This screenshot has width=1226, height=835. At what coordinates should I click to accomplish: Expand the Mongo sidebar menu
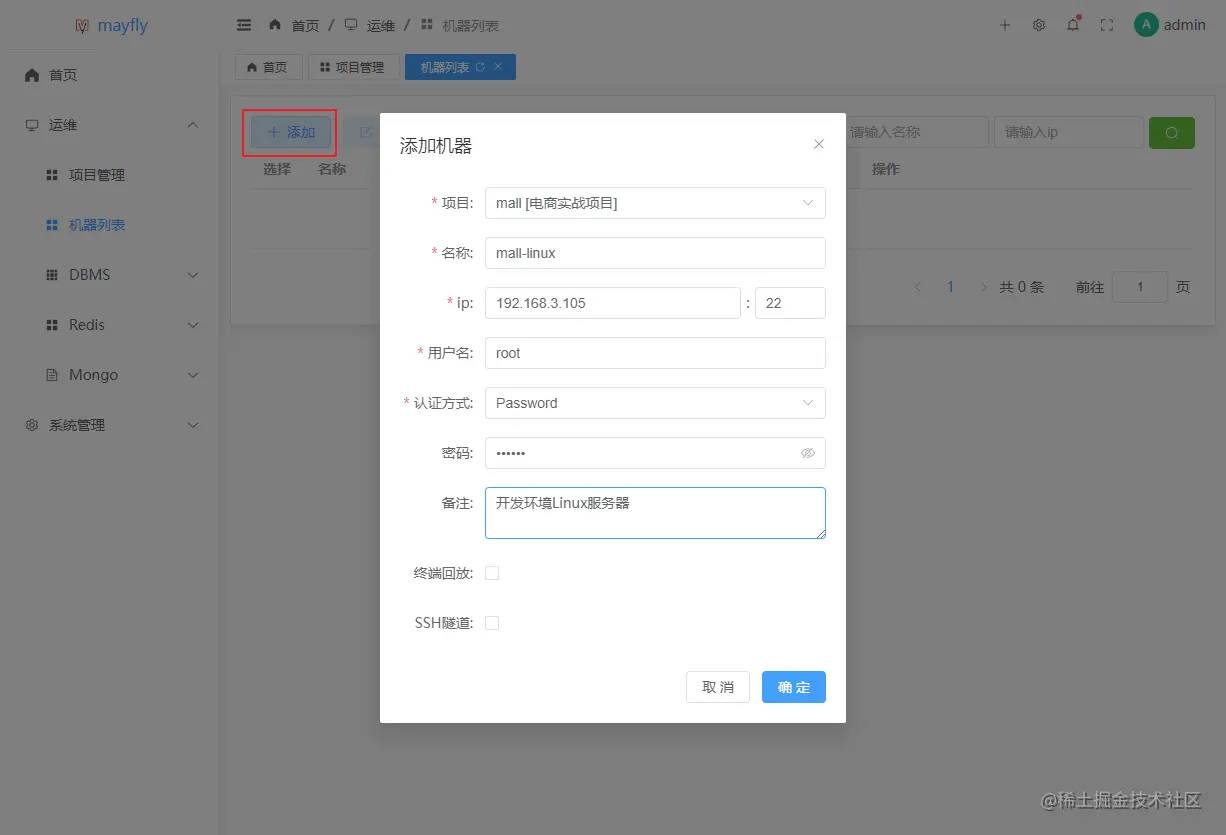[109, 375]
